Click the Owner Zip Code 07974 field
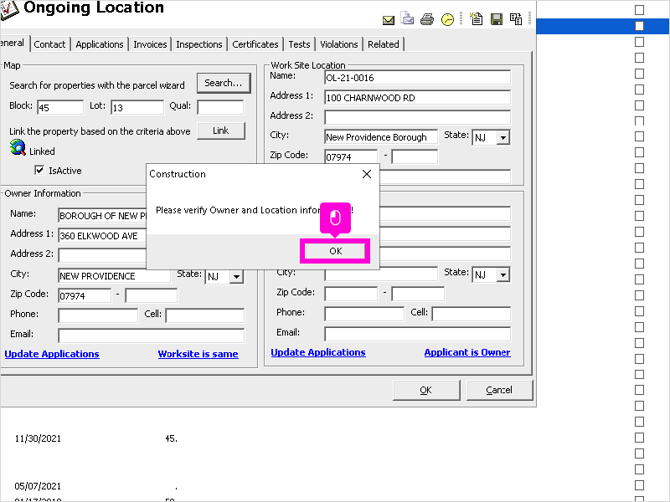The image size is (670, 502). coord(85,296)
